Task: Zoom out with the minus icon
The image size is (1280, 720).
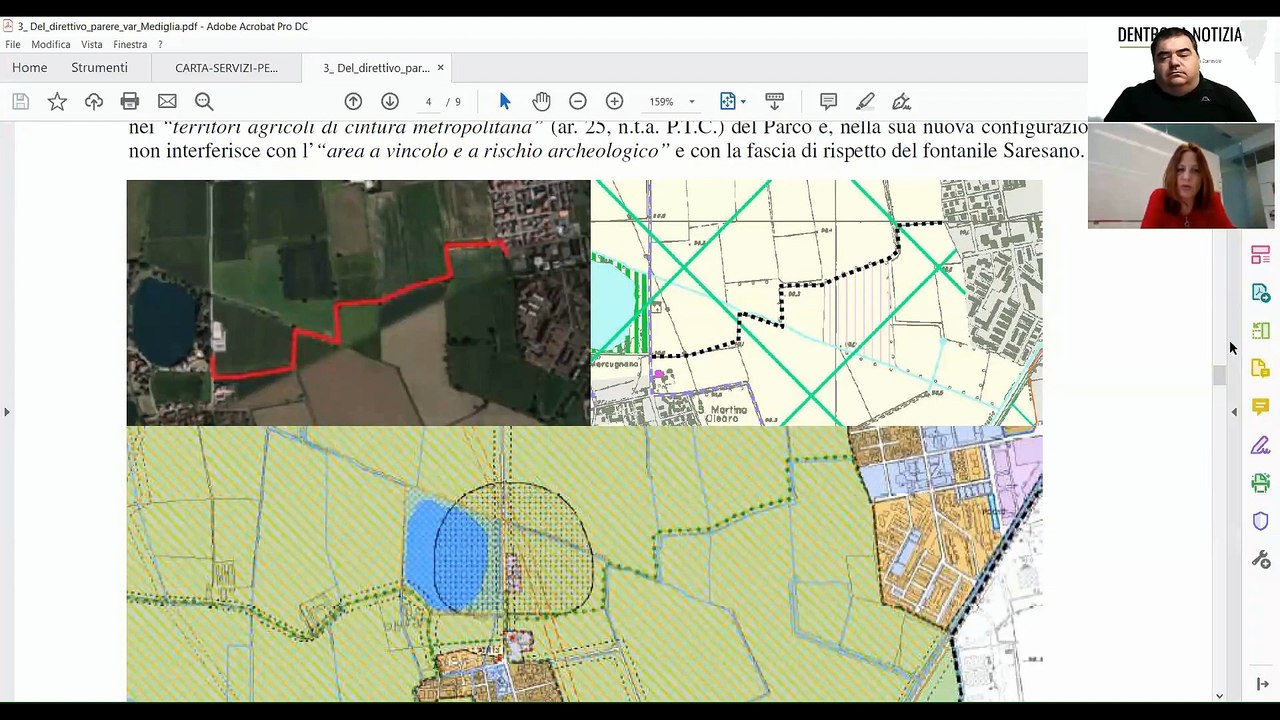Action: [578, 101]
